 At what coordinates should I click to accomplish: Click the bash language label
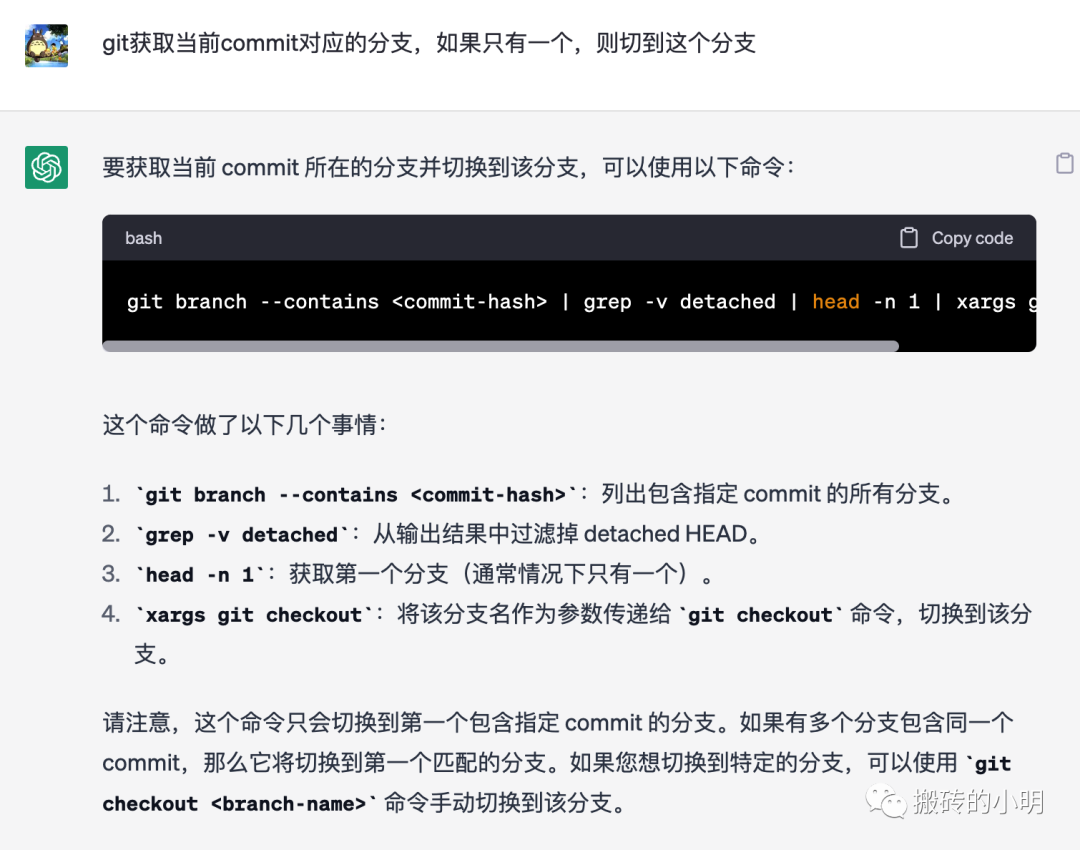tap(143, 238)
